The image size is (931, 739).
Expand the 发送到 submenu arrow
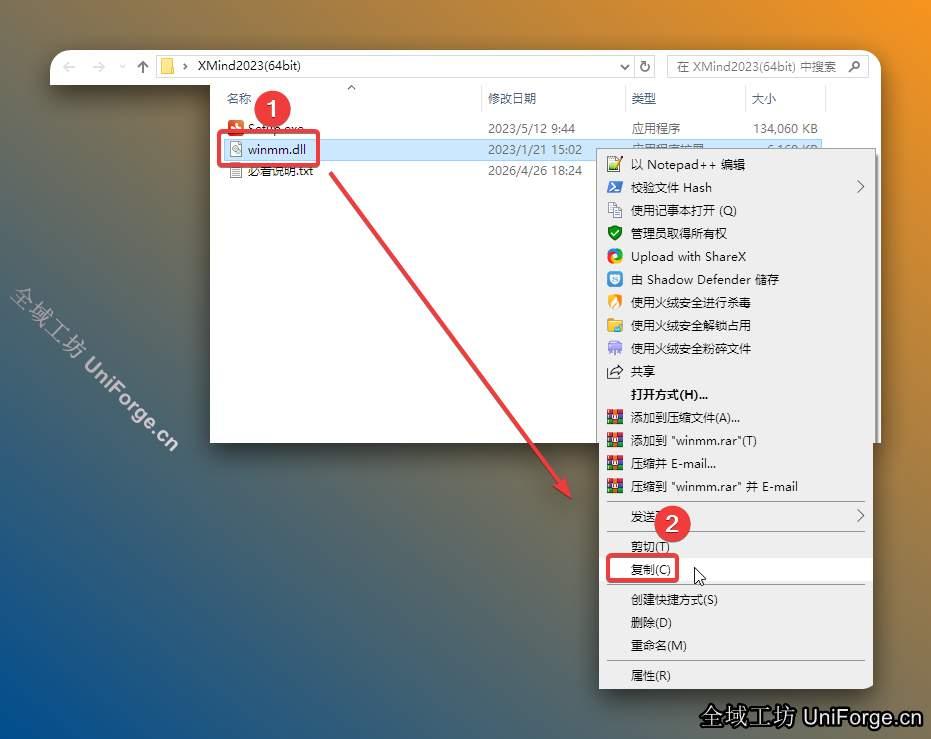pyautogui.click(x=860, y=516)
